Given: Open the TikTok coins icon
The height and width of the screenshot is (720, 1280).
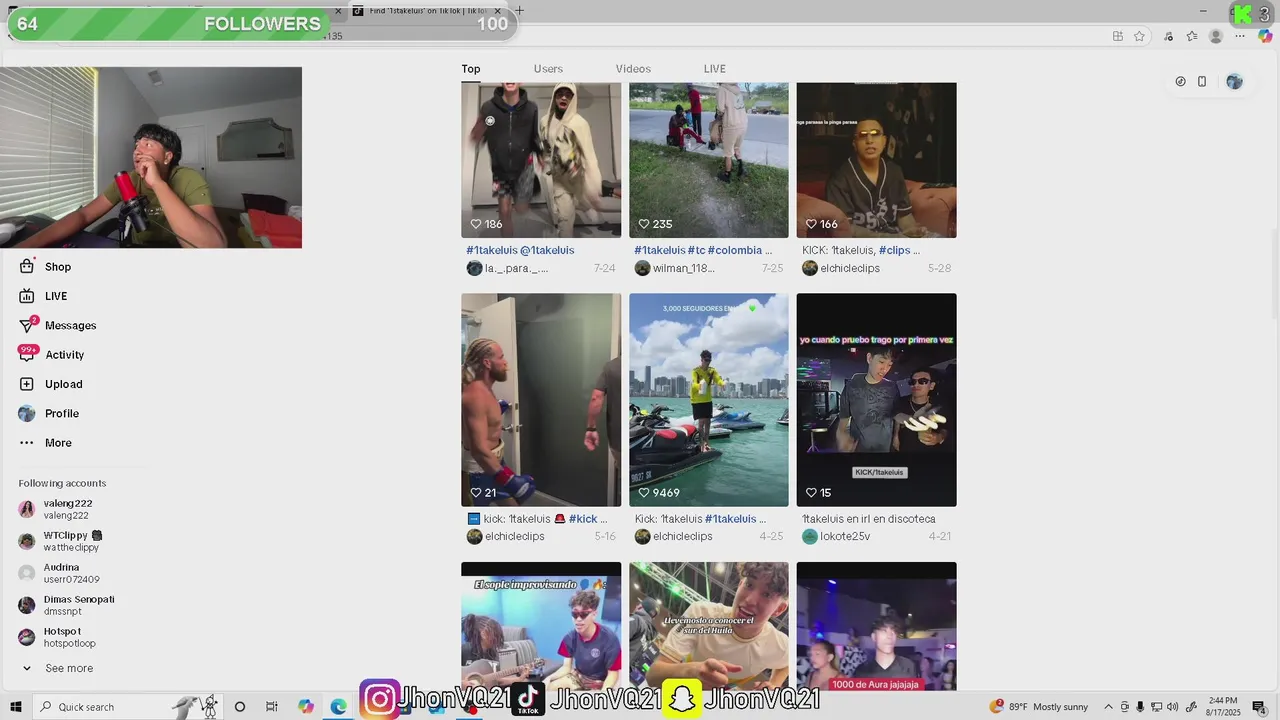Looking at the screenshot, I should point(1180,82).
